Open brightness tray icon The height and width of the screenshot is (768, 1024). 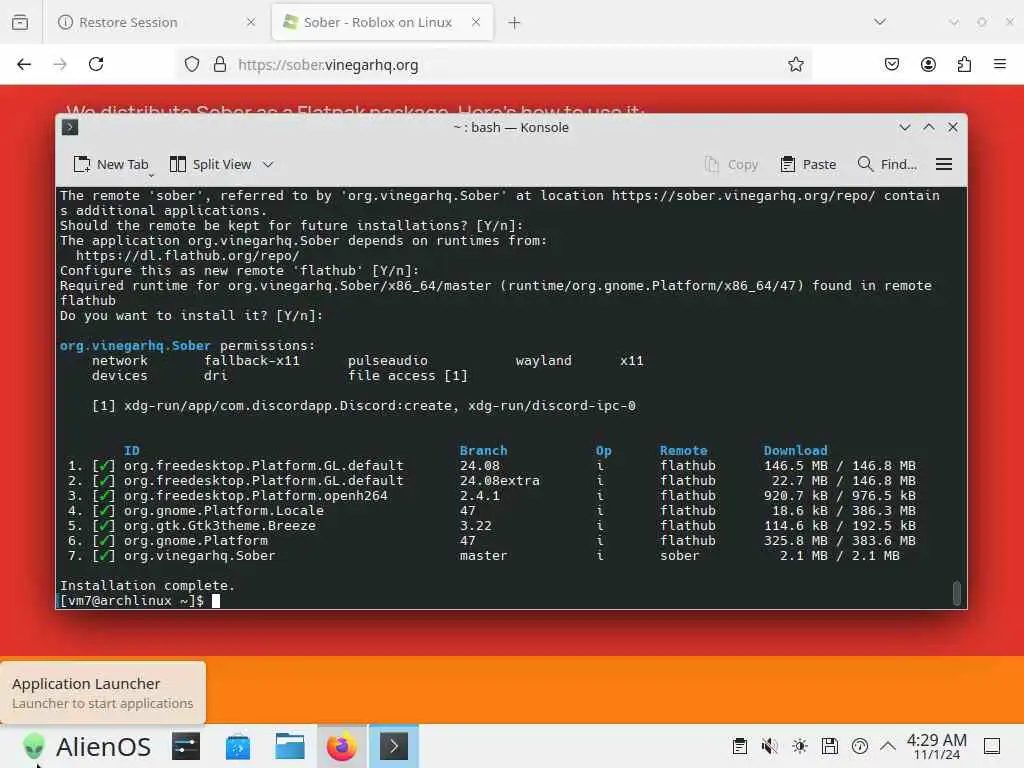point(800,746)
